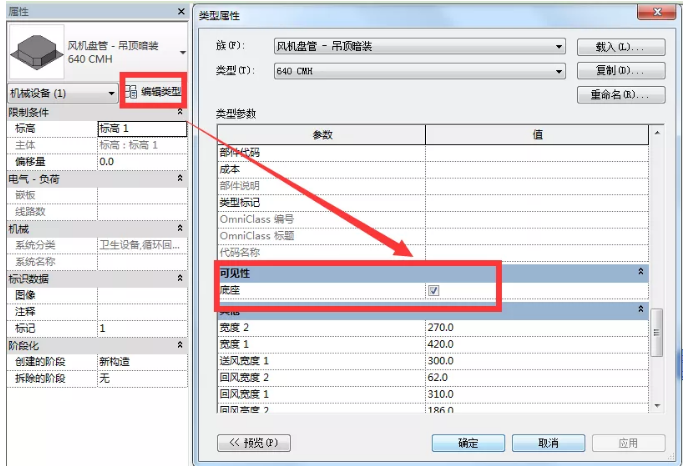Click the 参数 column header
Image resolution: width=685 pixels, height=473 pixels.
[322, 135]
